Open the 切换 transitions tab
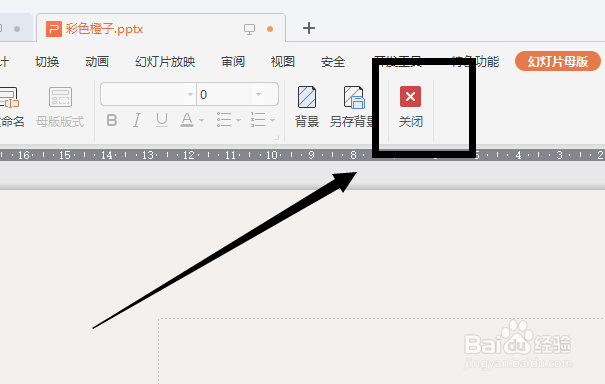This screenshot has width=605, height=384. click(47, 62)
